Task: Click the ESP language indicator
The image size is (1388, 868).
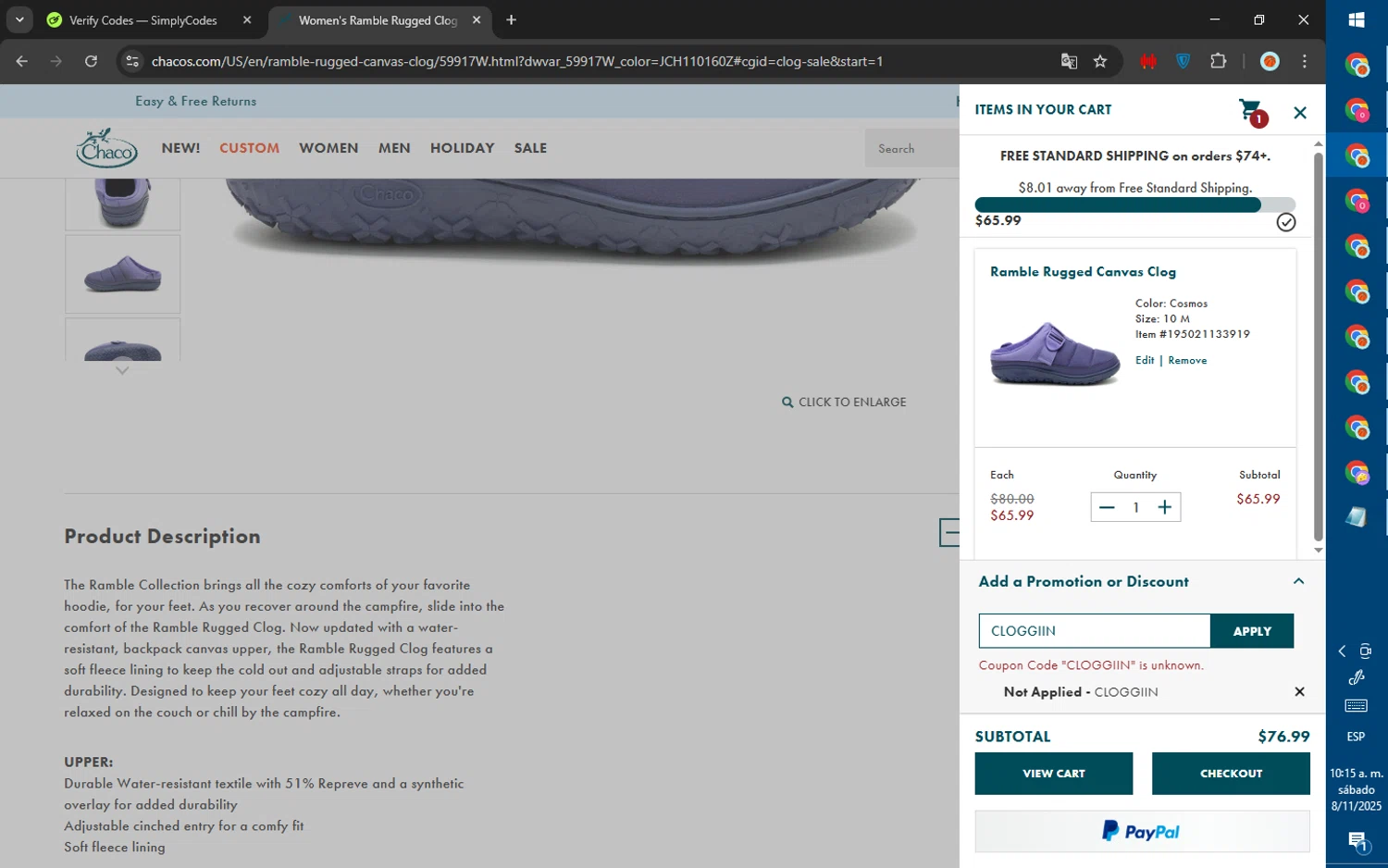Action: [1356, 737]
